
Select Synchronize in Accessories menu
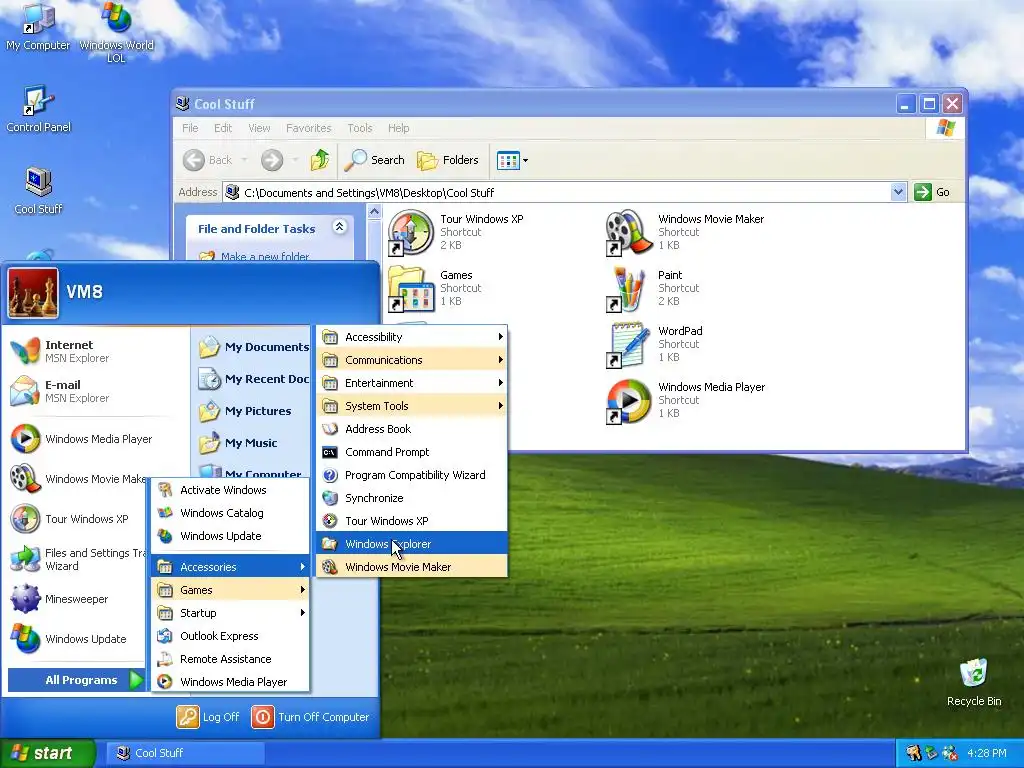point(412,498)
